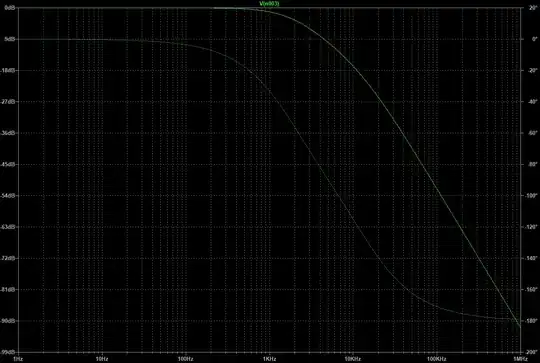This screenshot has width=540, height=363.
Task: Select the 100Hz frequency axis label
Action: 185,359
